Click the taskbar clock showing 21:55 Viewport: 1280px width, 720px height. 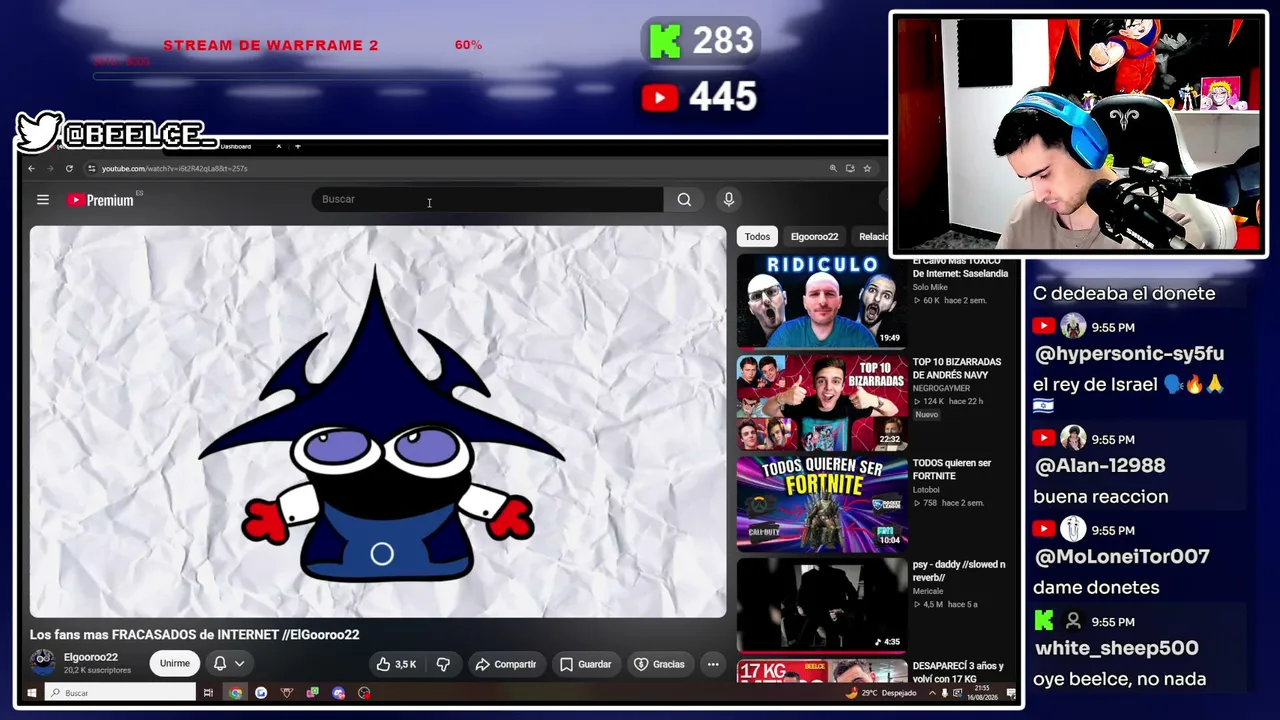click(x=982, y=692)
